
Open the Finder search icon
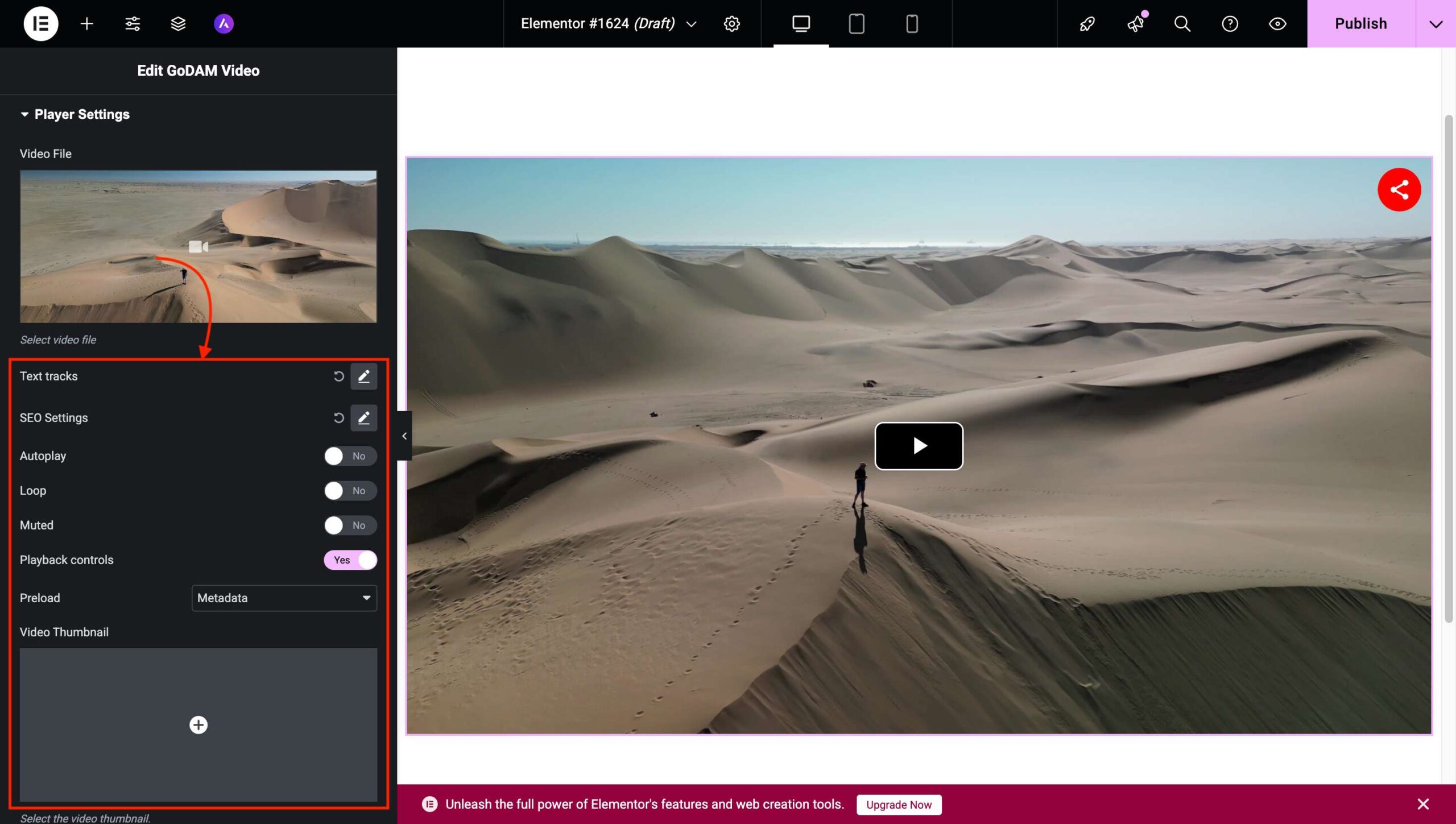1182,23
